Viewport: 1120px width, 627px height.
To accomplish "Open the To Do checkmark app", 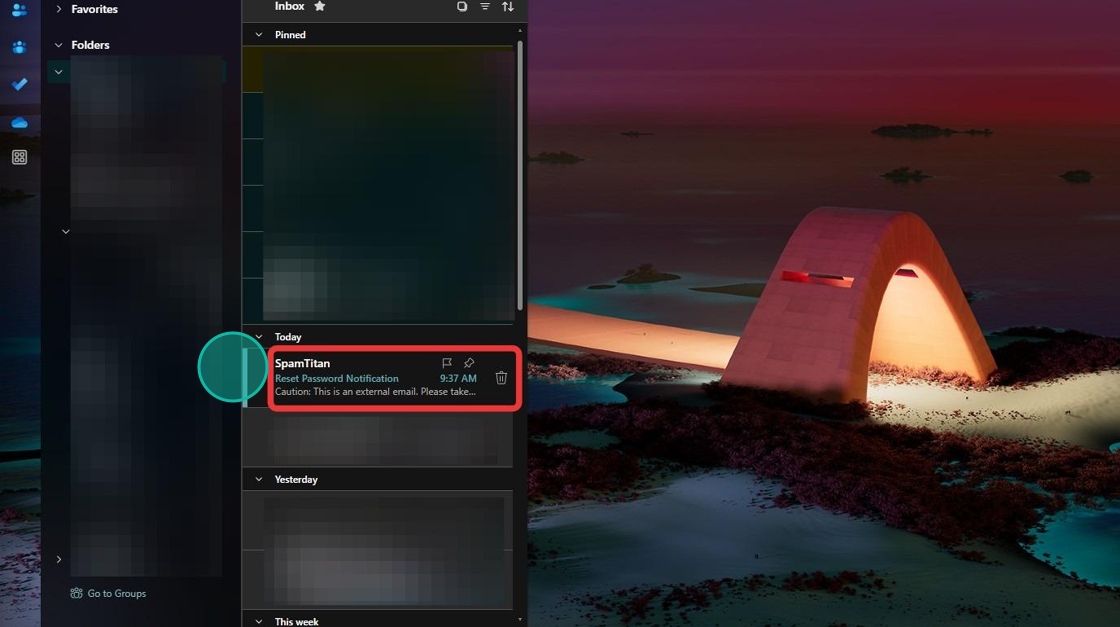I will 19,85.
